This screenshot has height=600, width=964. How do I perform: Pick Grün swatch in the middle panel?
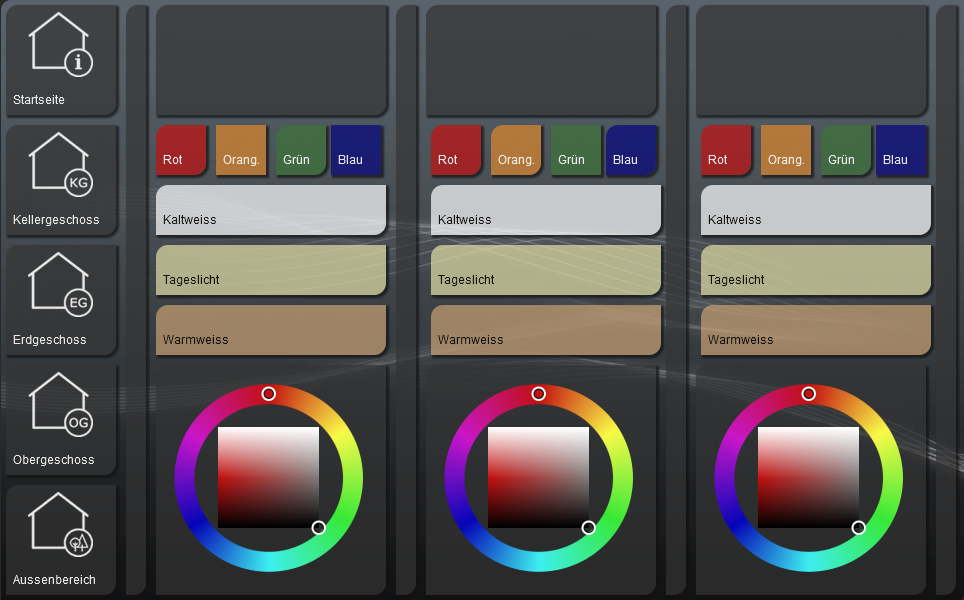575,150
